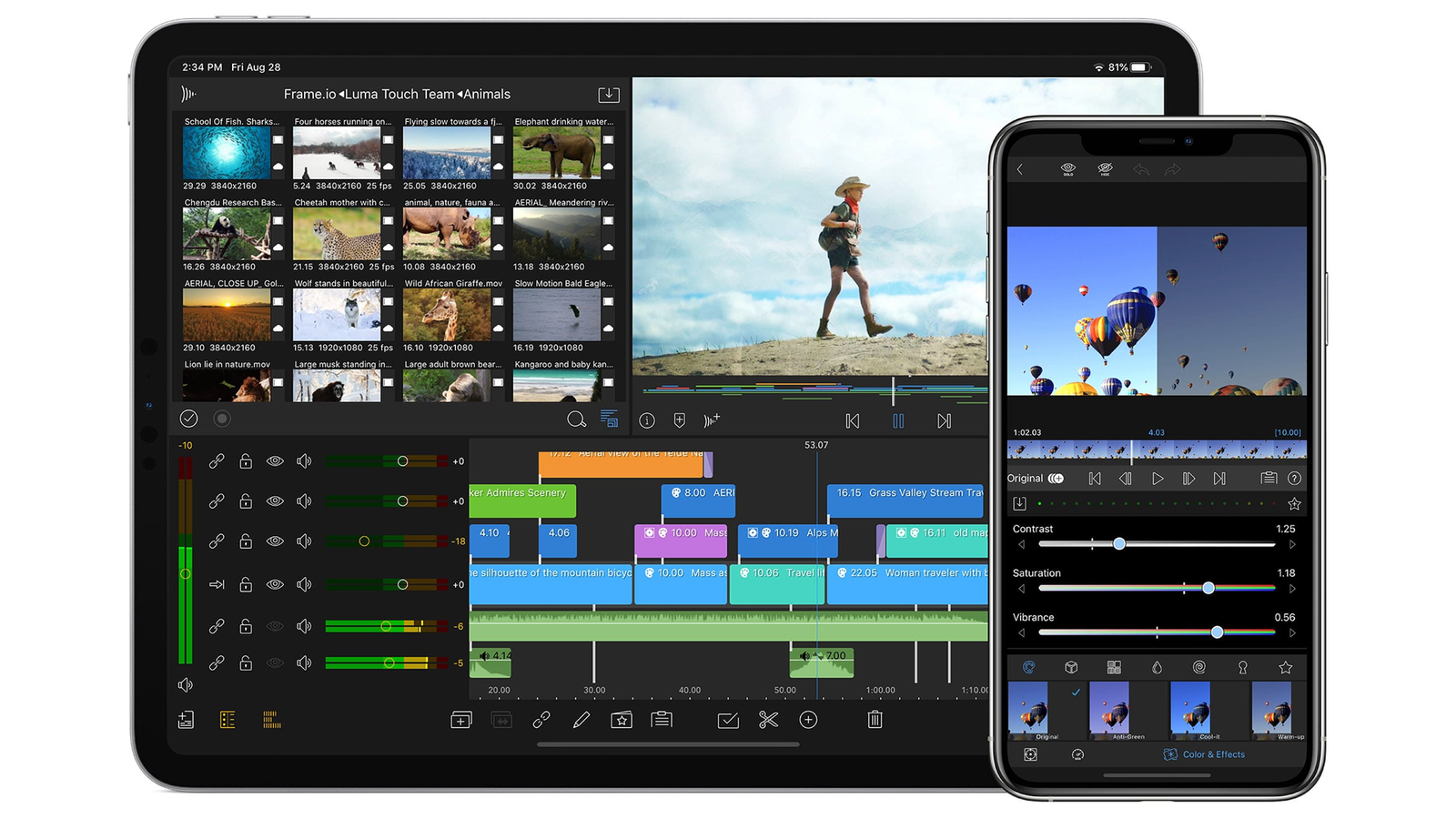The width and height of the screenshot is (1456, 819).
Task: Open the star presets icon in timeline toolbar
Action: click(622, 720)
